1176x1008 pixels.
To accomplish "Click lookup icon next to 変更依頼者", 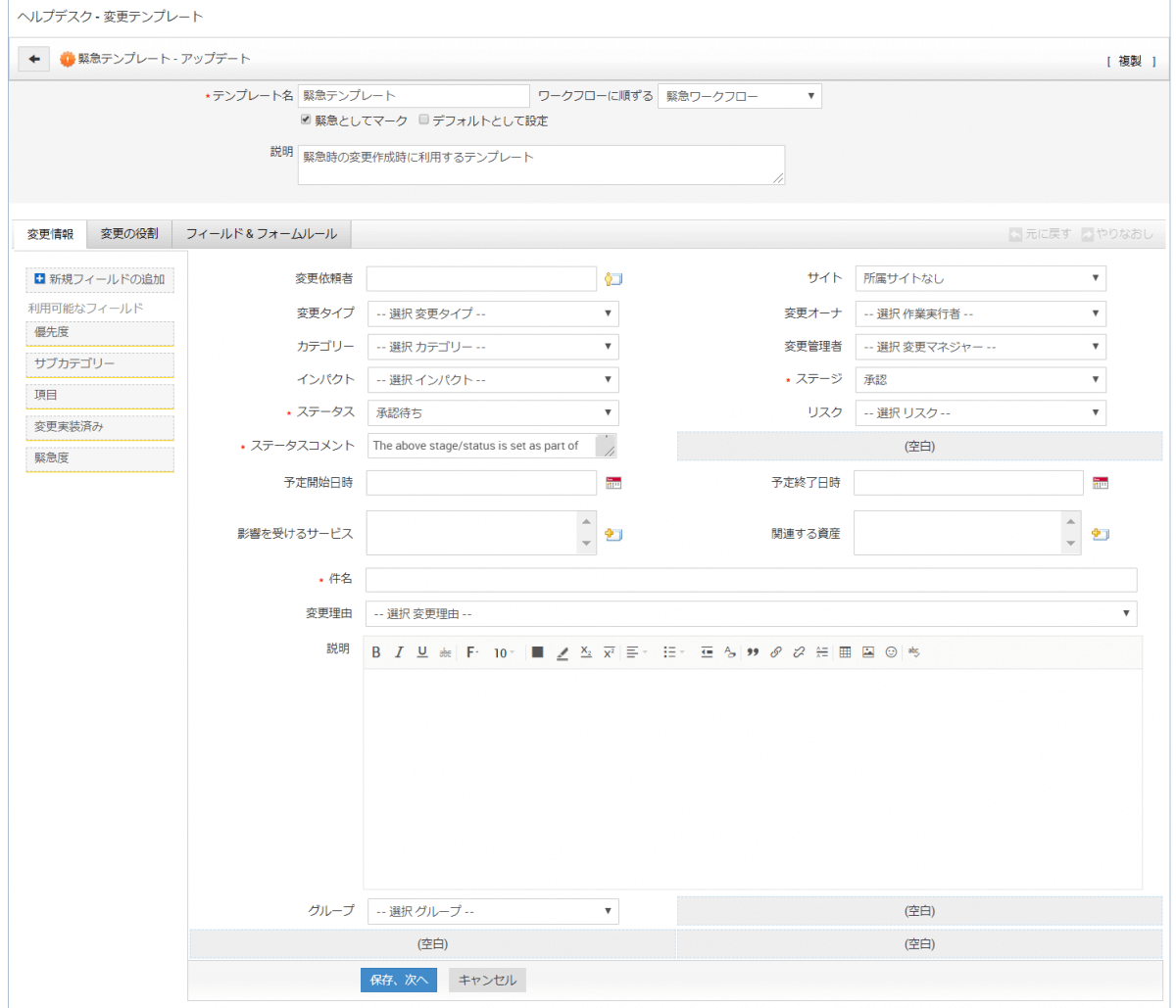I will (x=614, y=279).
